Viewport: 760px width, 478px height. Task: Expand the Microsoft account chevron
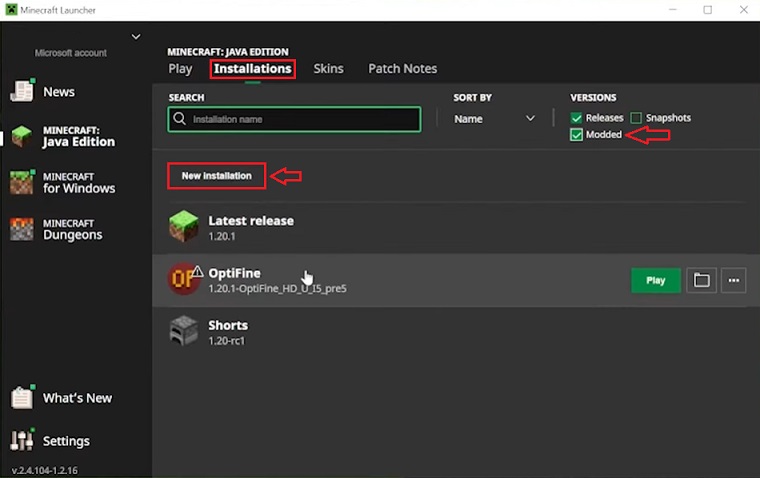[136, 37]
